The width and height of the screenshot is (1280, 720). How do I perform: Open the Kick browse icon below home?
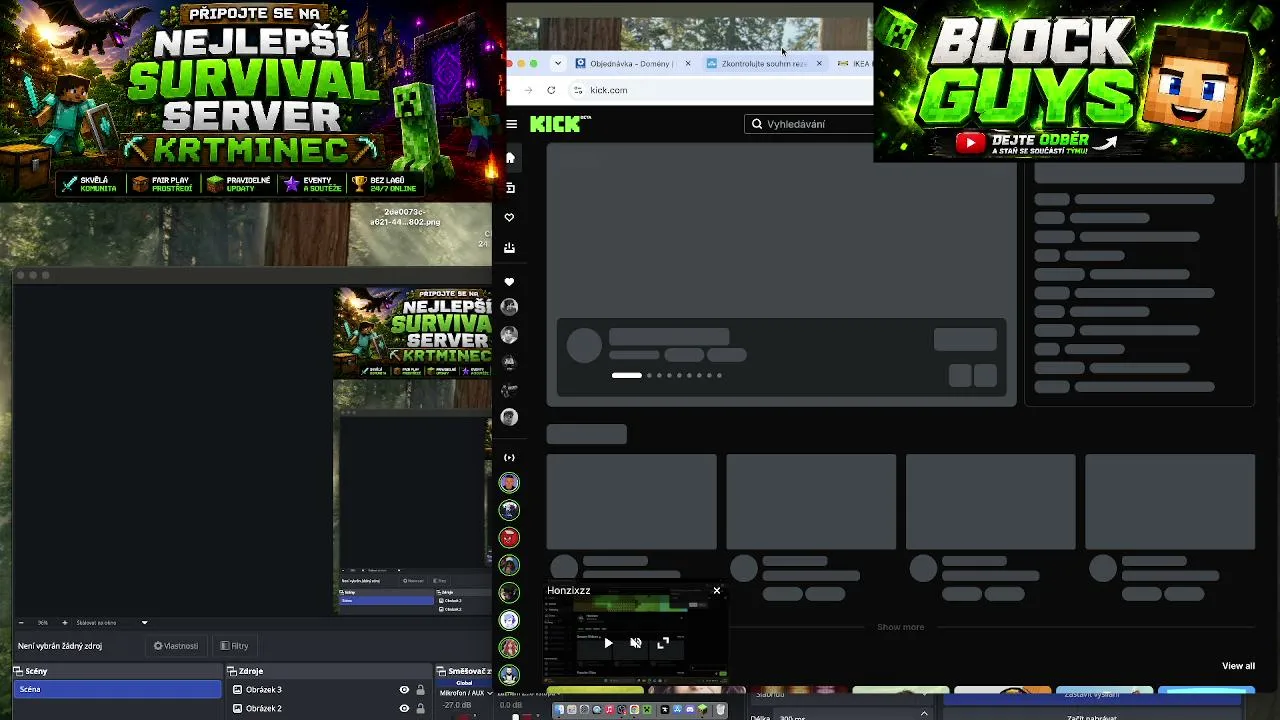pos(510,188)
